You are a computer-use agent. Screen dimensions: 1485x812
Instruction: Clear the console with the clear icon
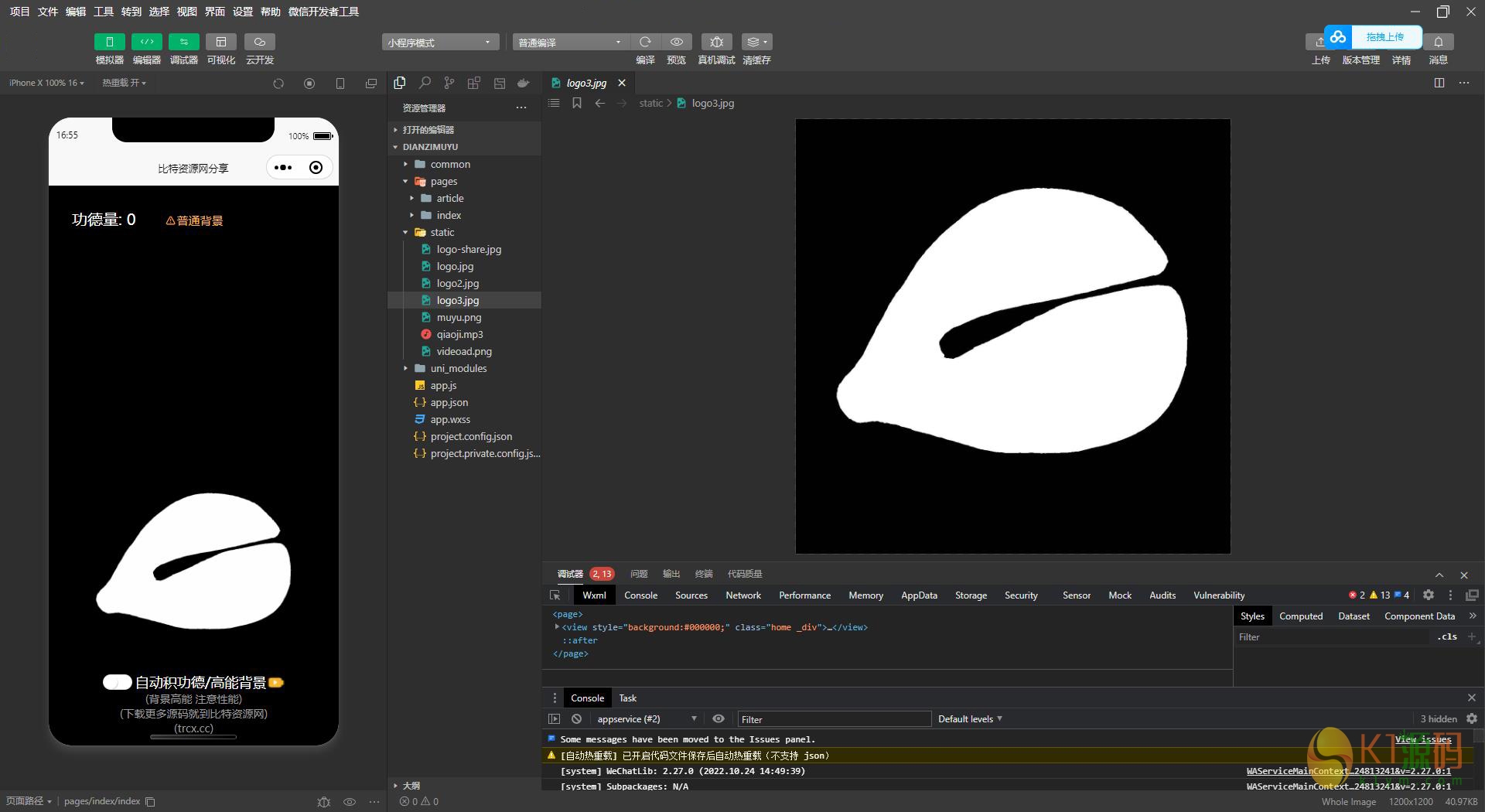pos(576,719)
